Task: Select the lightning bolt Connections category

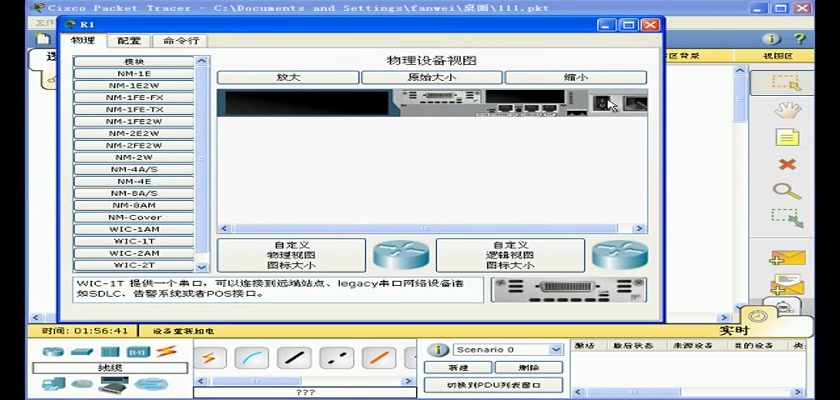Action: (167, 352)
